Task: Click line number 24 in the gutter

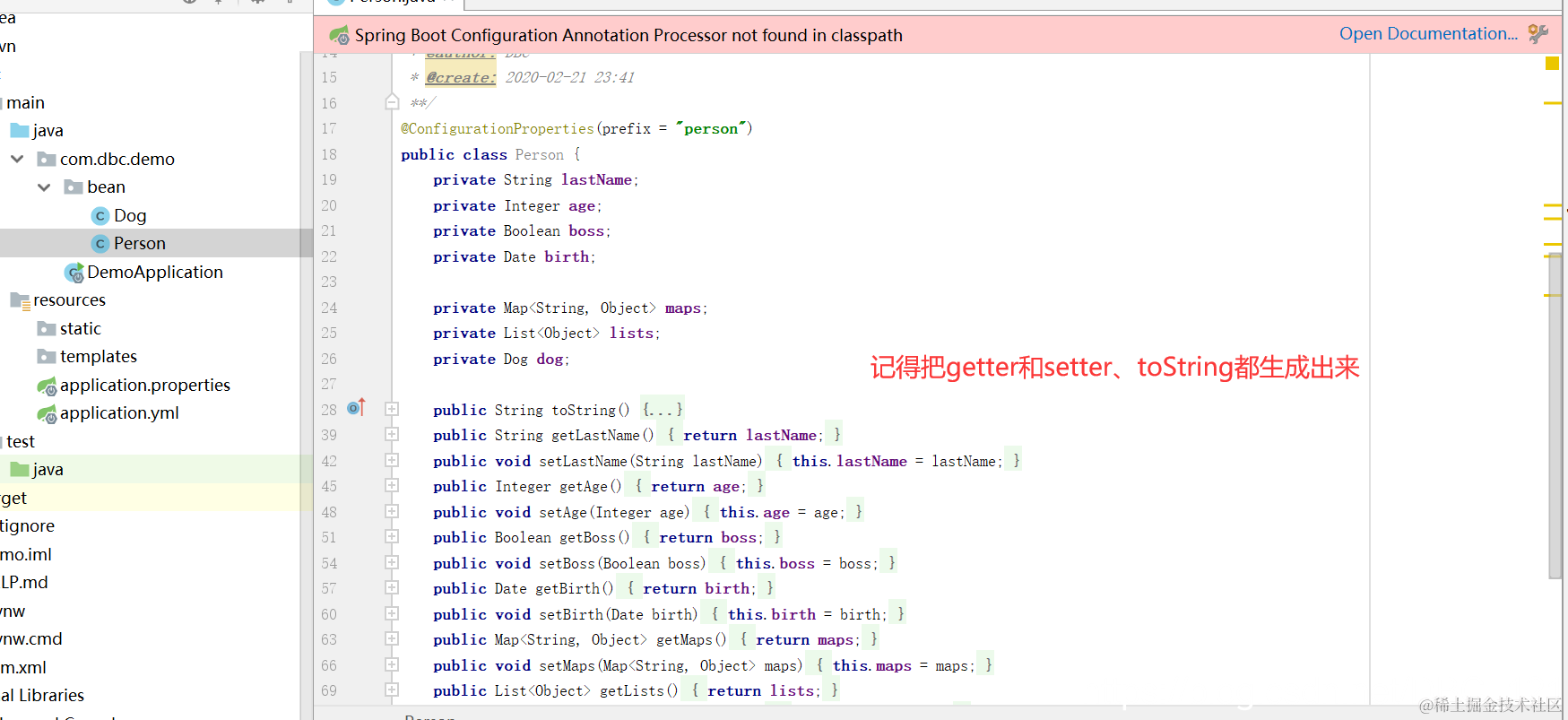Action: pos(329,308)
